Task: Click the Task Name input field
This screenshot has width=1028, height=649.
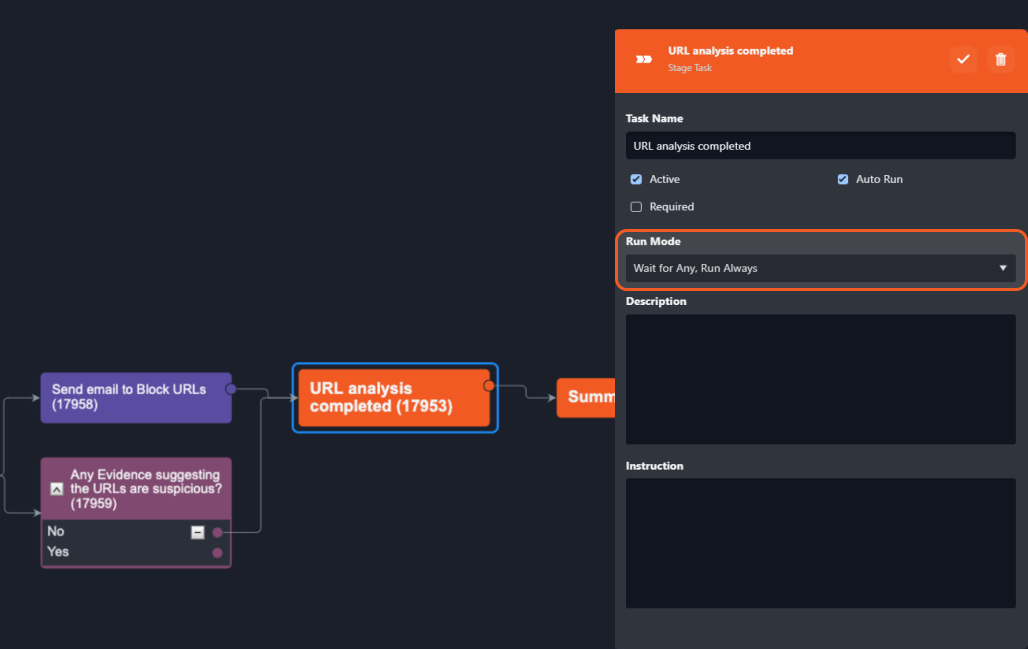Action: tap(820, 146)
